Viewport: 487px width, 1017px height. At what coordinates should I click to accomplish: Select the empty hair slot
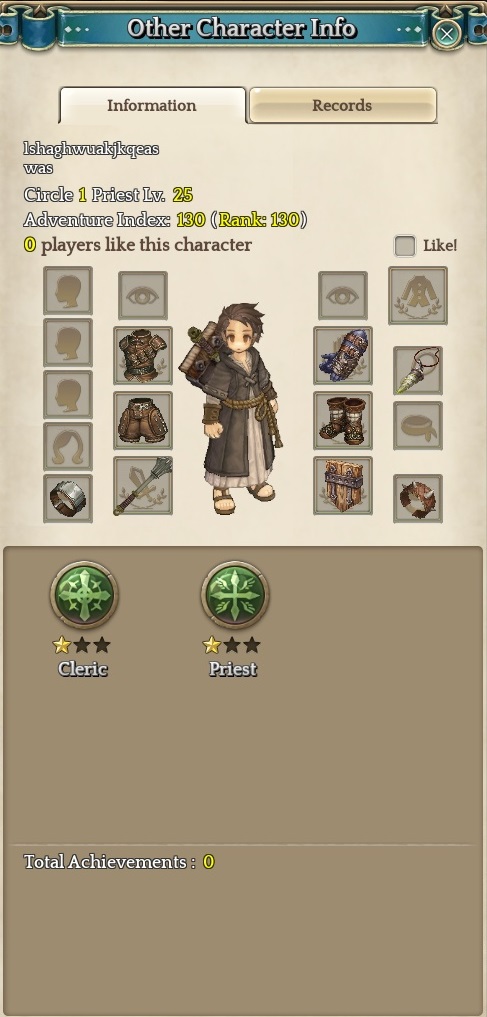[68, 446]
